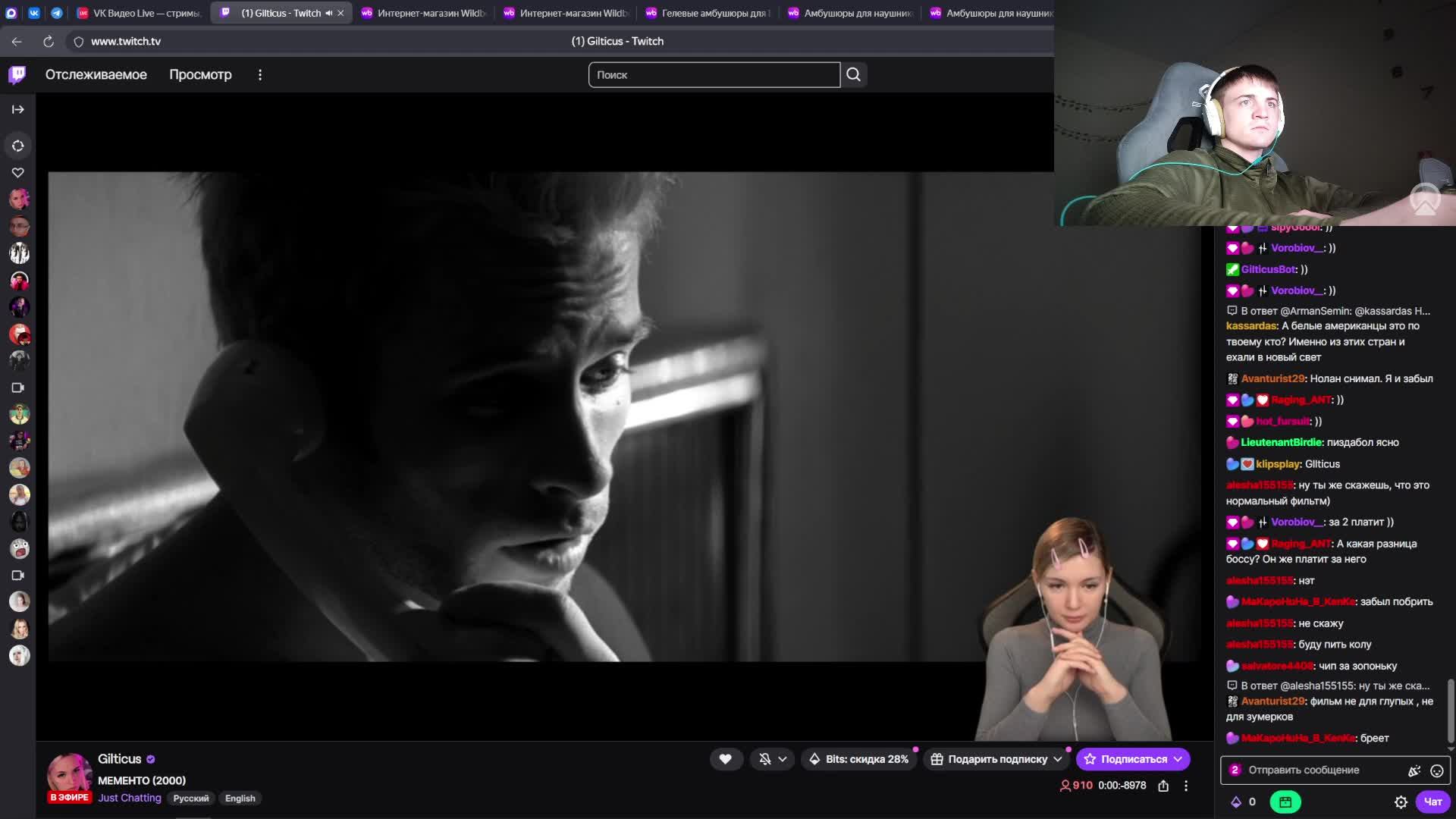Click the Подписаться subscribe button
1456x819 pixels.
(x=1133, y=759)
